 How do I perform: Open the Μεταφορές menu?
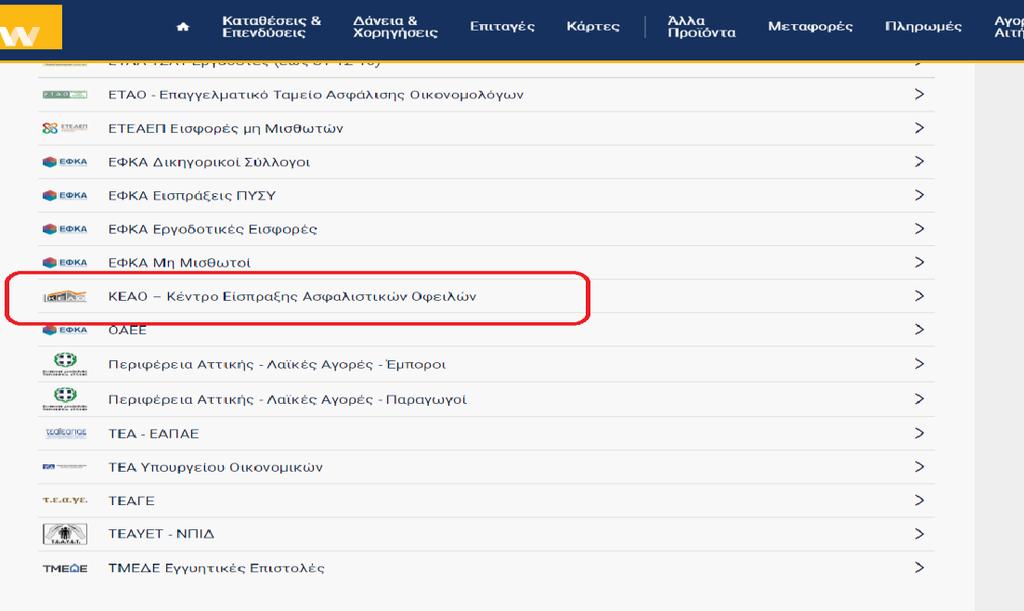click(x=810, y=27)
